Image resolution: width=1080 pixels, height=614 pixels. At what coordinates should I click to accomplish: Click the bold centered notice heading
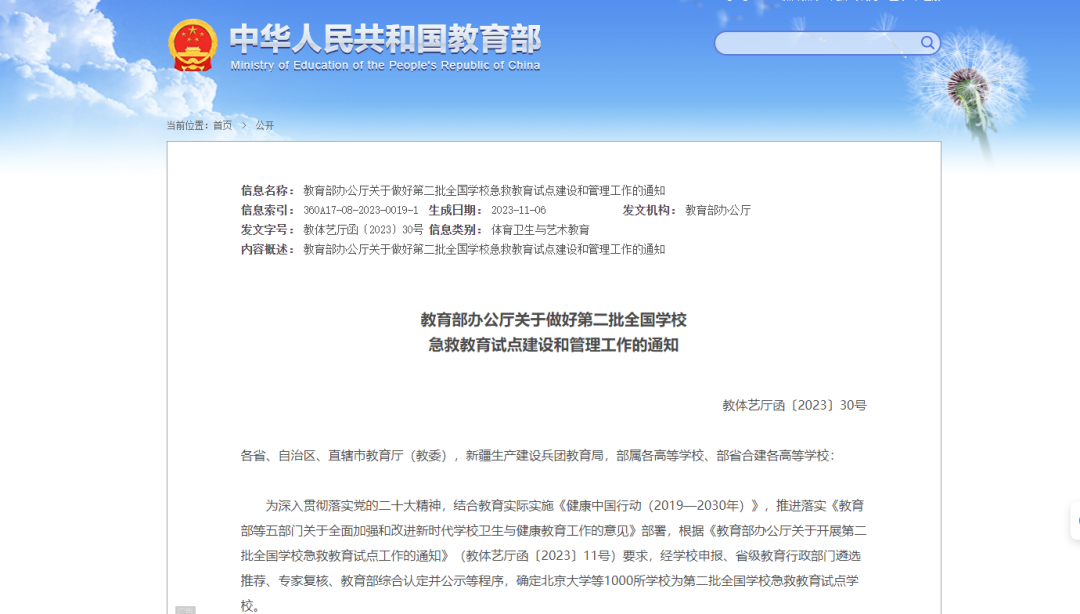click(553, 332)
